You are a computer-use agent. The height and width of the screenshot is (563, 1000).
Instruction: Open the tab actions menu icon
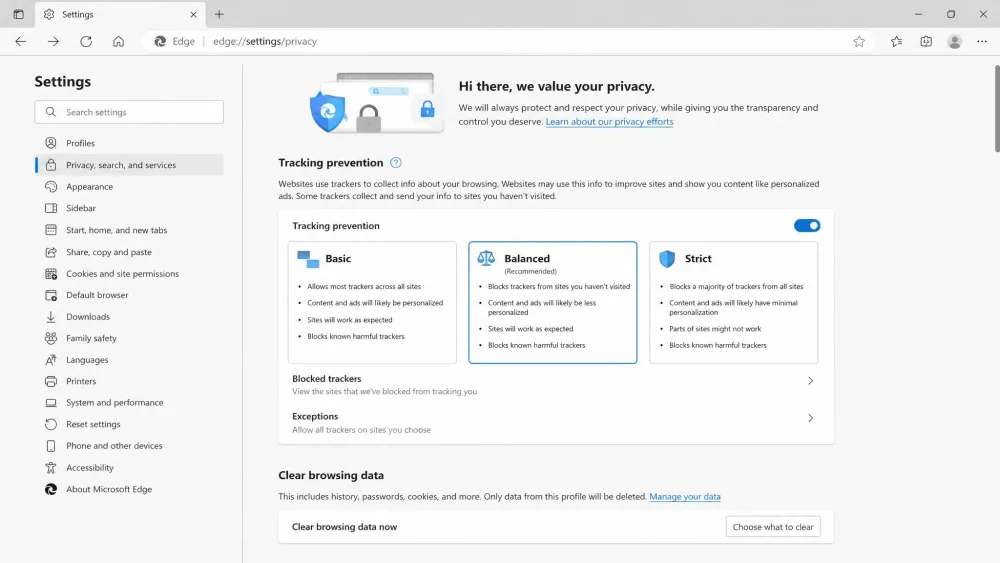click(18, 14)
